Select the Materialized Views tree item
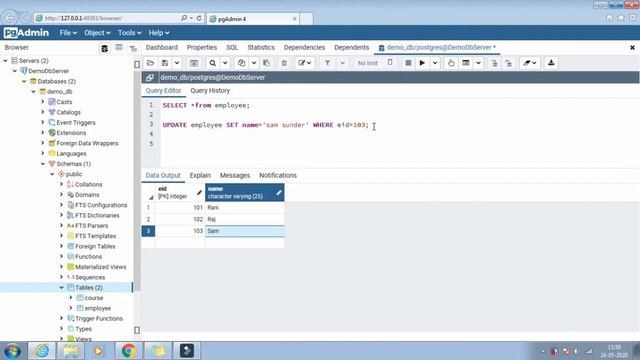The height and width of the screenshot is (360, 640). click(x=100, y=267)
